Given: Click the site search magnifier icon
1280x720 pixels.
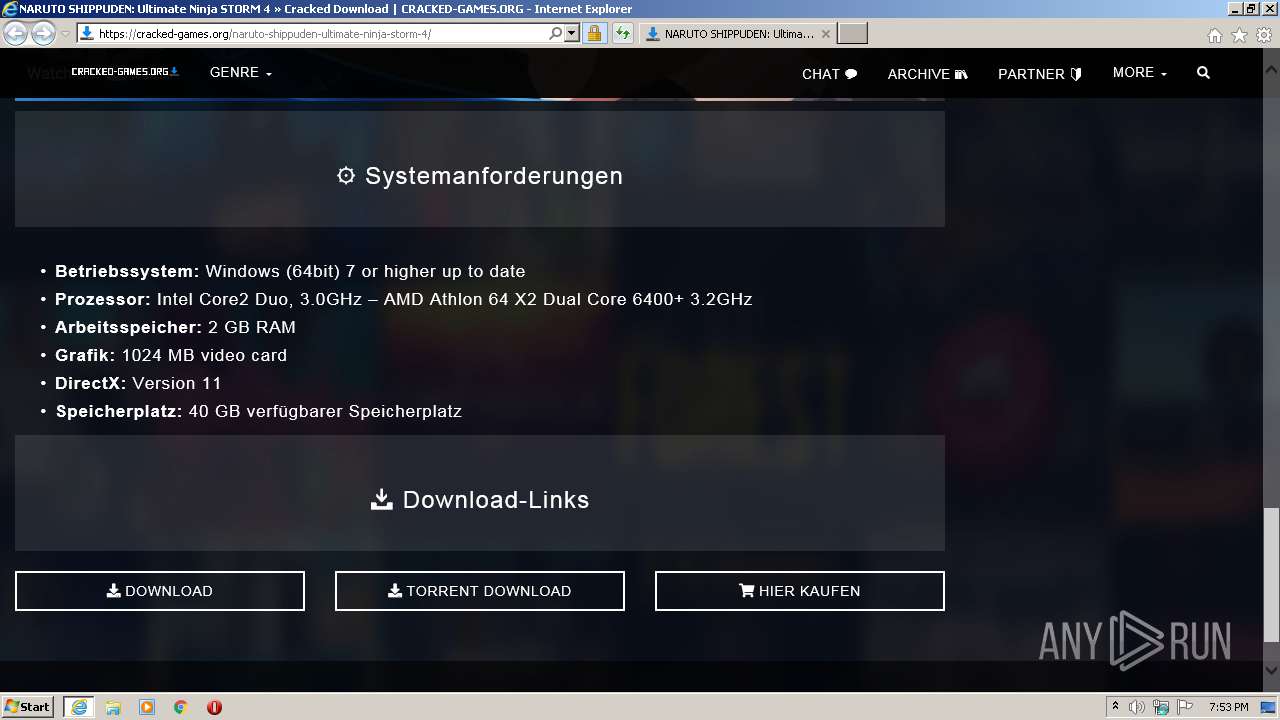Looking at the screenshot, I should [1203, 73].
